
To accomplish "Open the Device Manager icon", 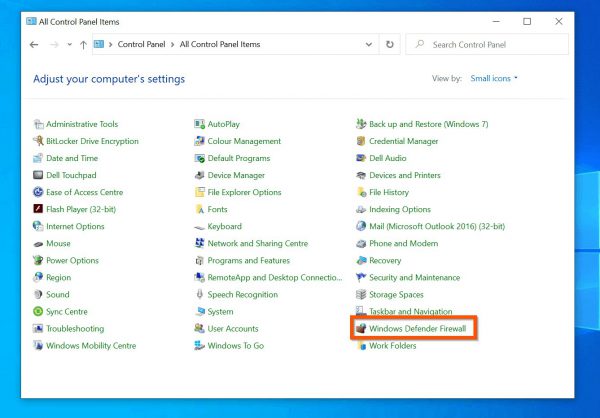I will [x=200, y=176].
